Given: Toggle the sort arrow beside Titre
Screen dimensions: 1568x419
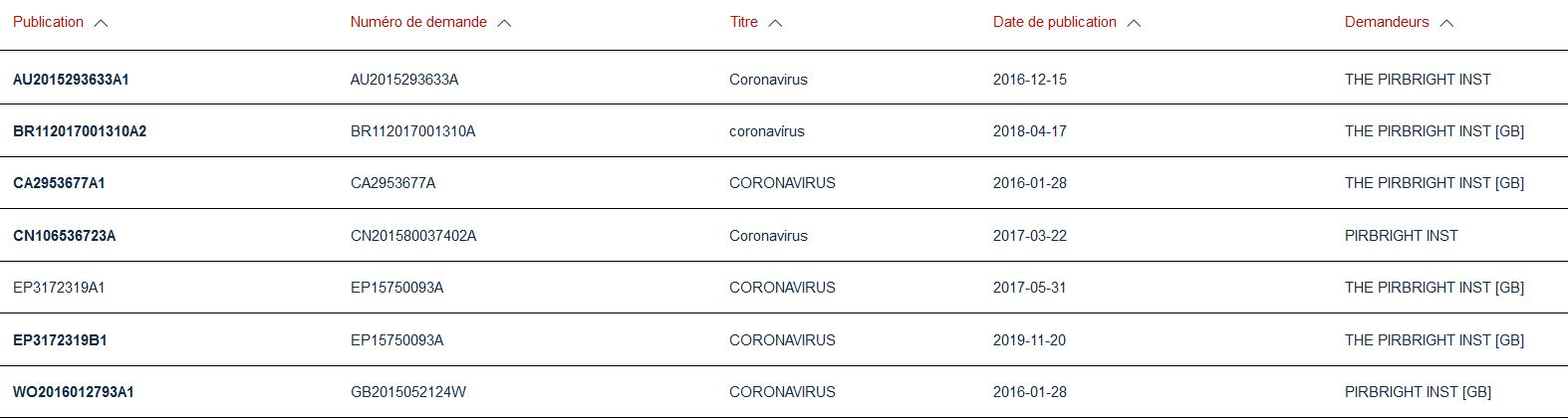Looking at the screenshot, I should point(775,23).
